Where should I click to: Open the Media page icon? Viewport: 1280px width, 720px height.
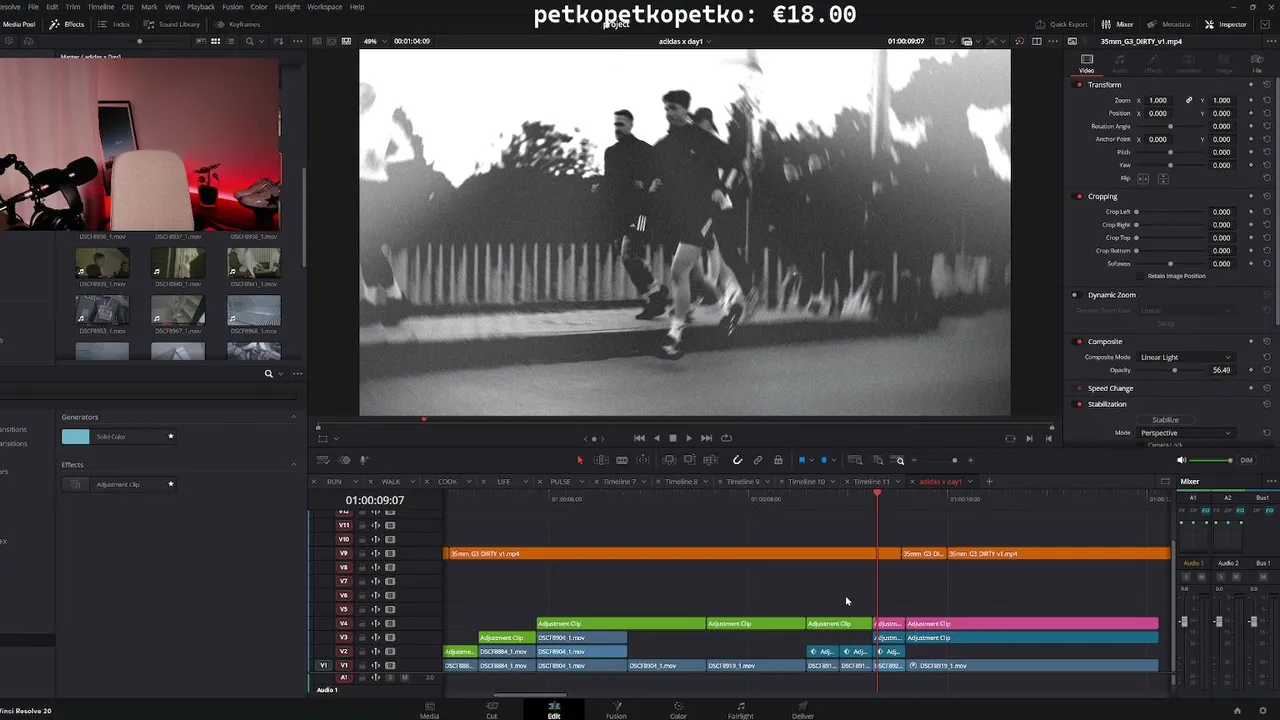[x=429, y=710]
